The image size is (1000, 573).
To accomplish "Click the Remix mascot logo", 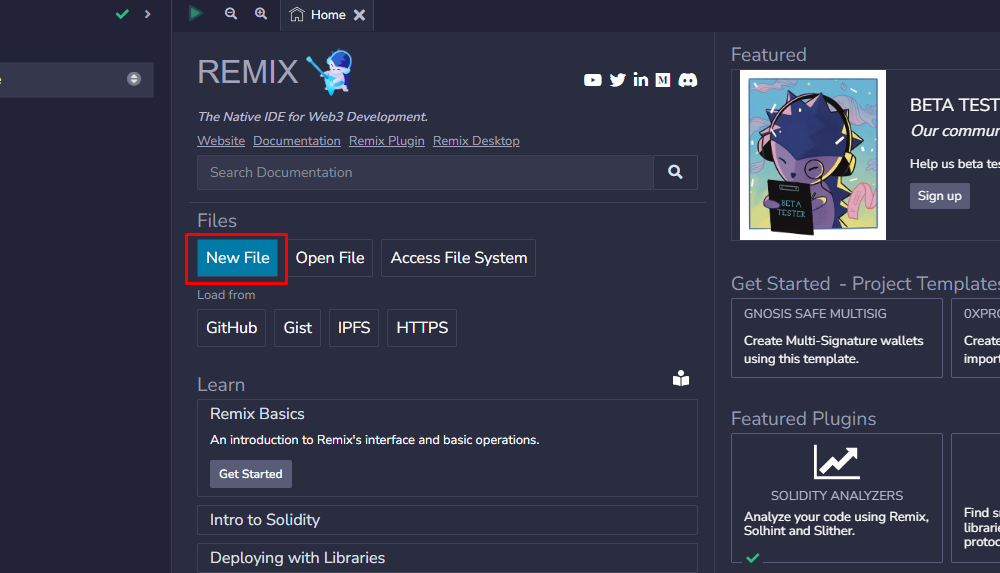I will [x=330, y=72].
